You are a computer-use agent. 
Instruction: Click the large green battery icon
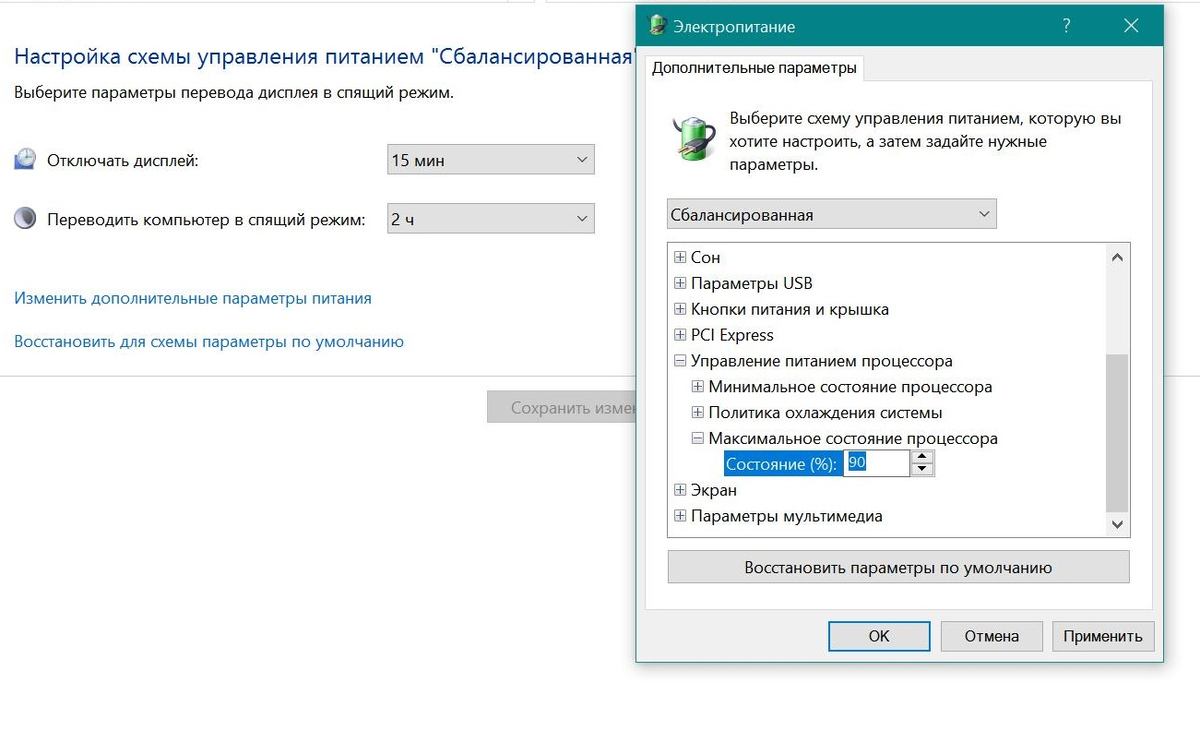tap(692, 137)
